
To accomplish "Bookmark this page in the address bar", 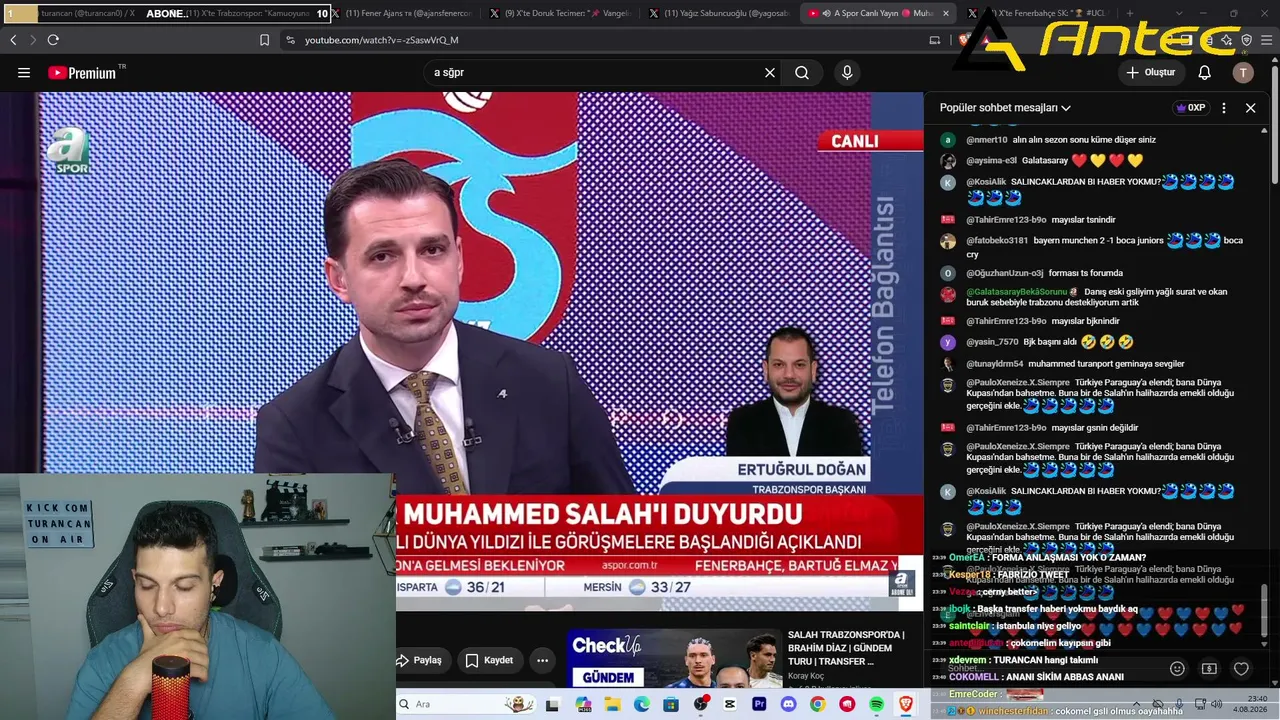I will click(x=264, y=40).
